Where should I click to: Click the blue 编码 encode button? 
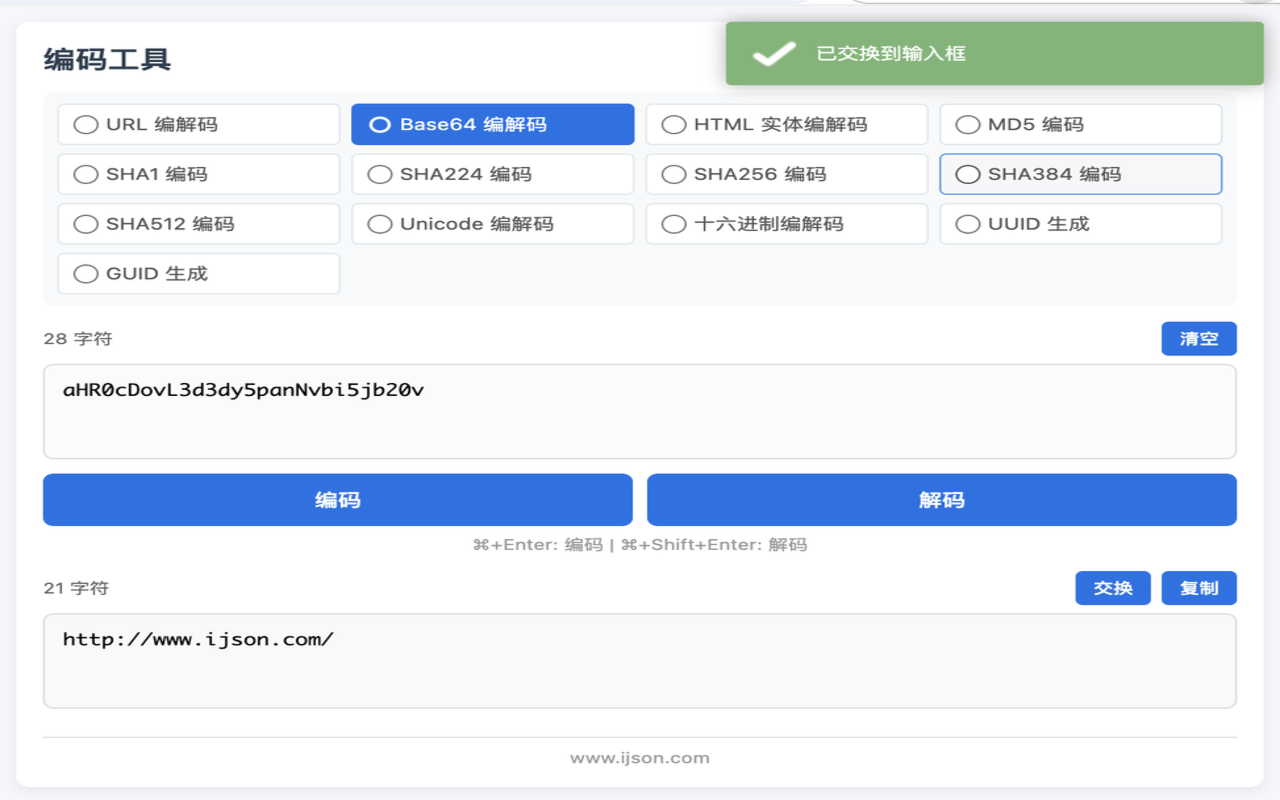tap(338, 500)
